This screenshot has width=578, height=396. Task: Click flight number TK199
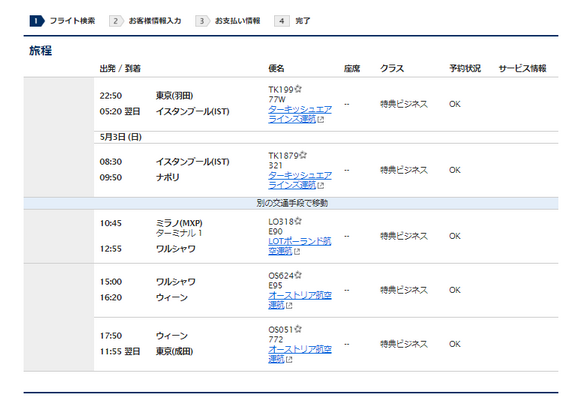[x=281, y=90]
